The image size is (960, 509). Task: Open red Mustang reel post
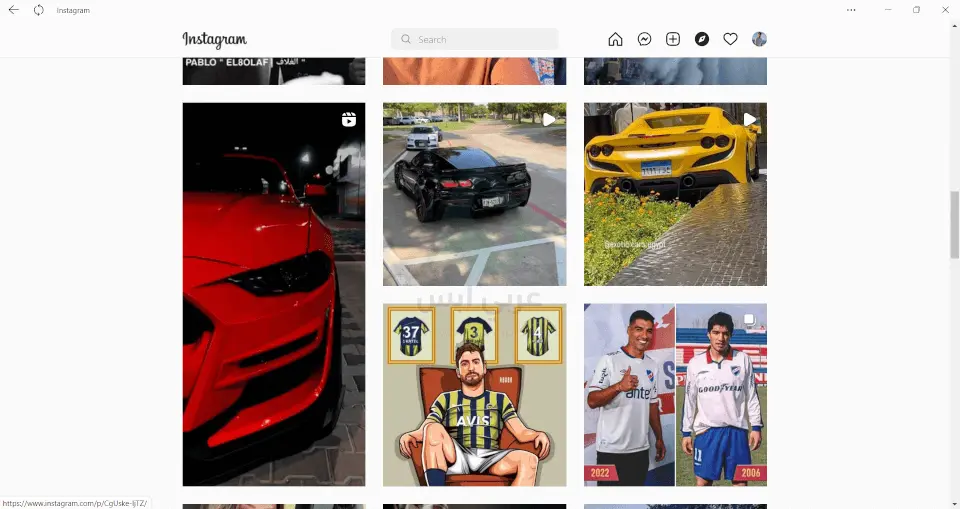pyautogui.click(x=274, y=295)
